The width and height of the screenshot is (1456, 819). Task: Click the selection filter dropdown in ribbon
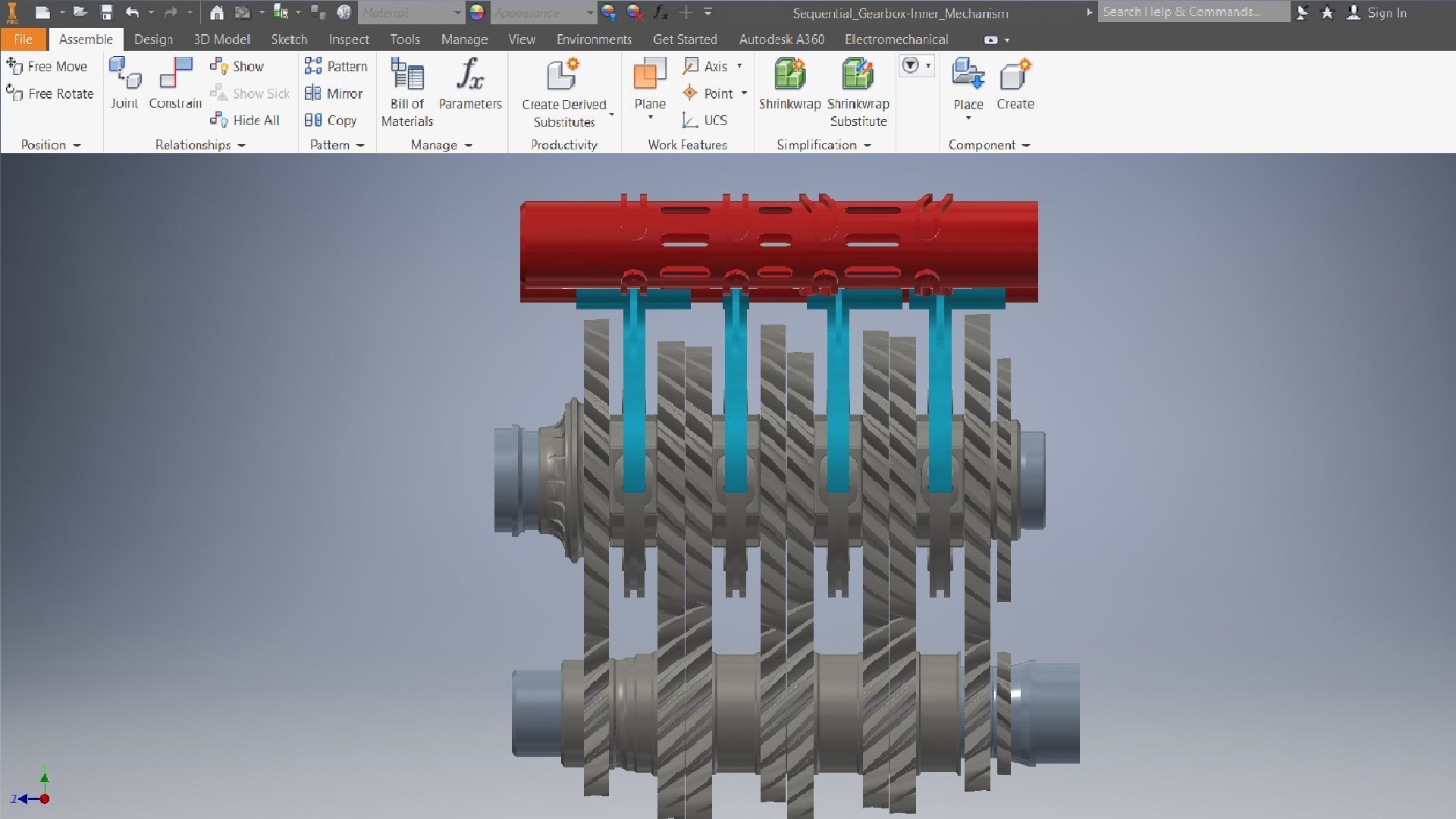point(916,66)
